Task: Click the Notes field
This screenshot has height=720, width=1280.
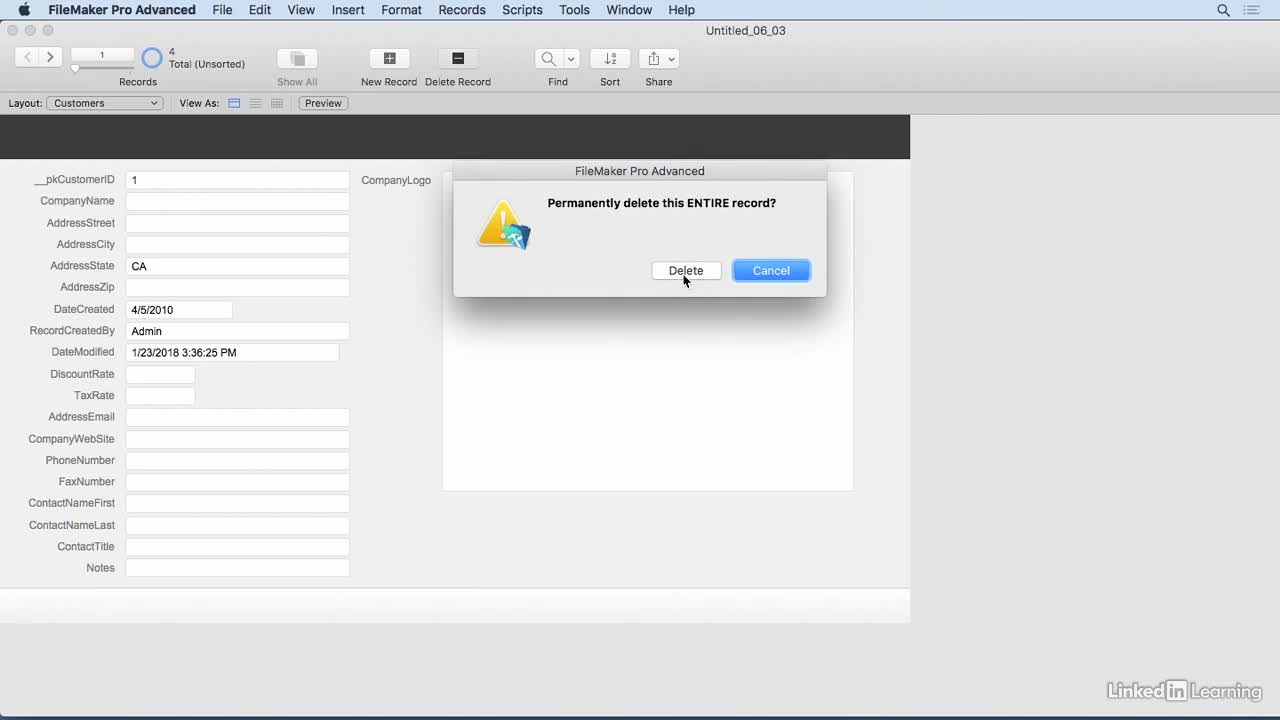Action: (x=237, y=568)
